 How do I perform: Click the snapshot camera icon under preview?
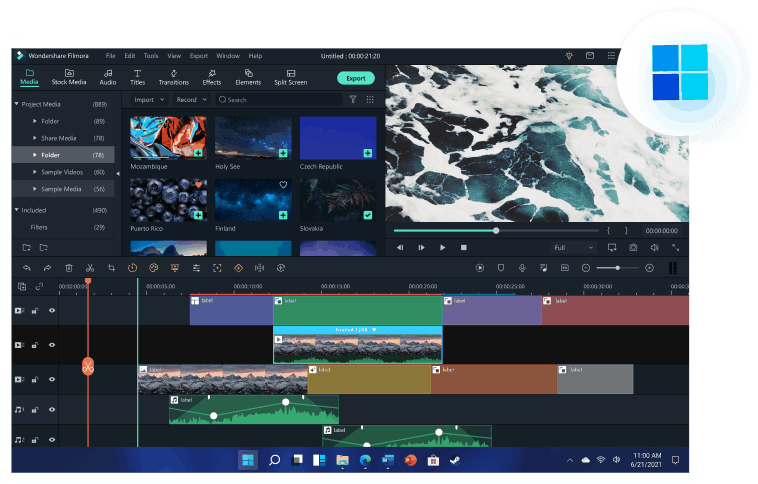click(x=632, y=247)
